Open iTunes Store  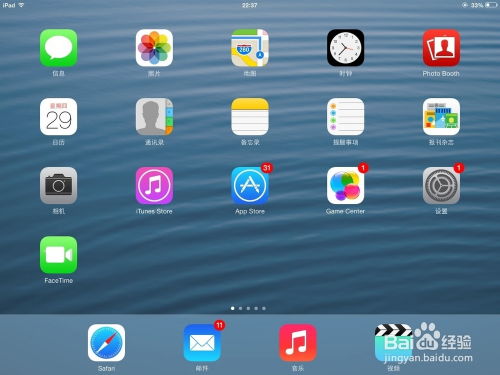pos(154,186)
